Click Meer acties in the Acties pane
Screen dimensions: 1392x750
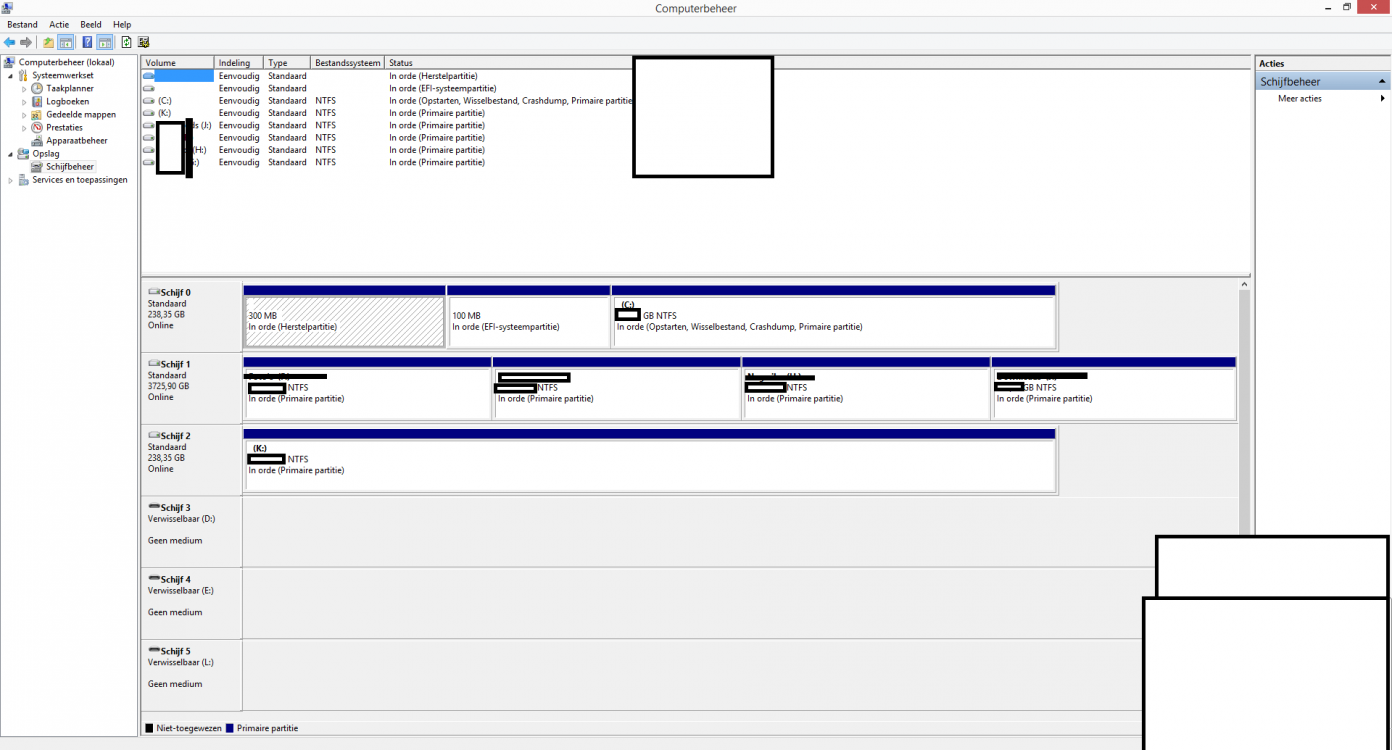click(1300, 99)
